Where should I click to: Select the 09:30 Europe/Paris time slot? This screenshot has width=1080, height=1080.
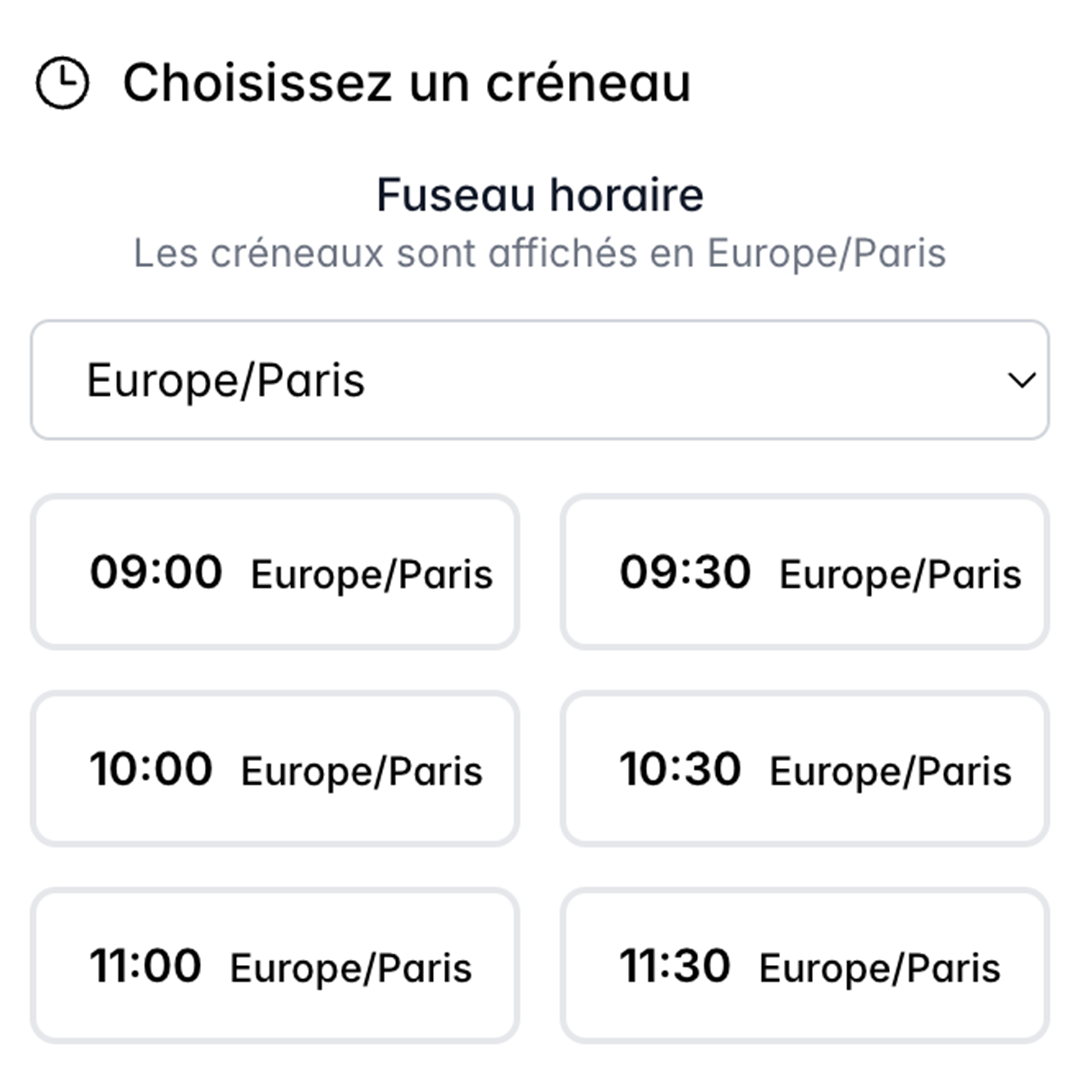[x=806, y=571]
